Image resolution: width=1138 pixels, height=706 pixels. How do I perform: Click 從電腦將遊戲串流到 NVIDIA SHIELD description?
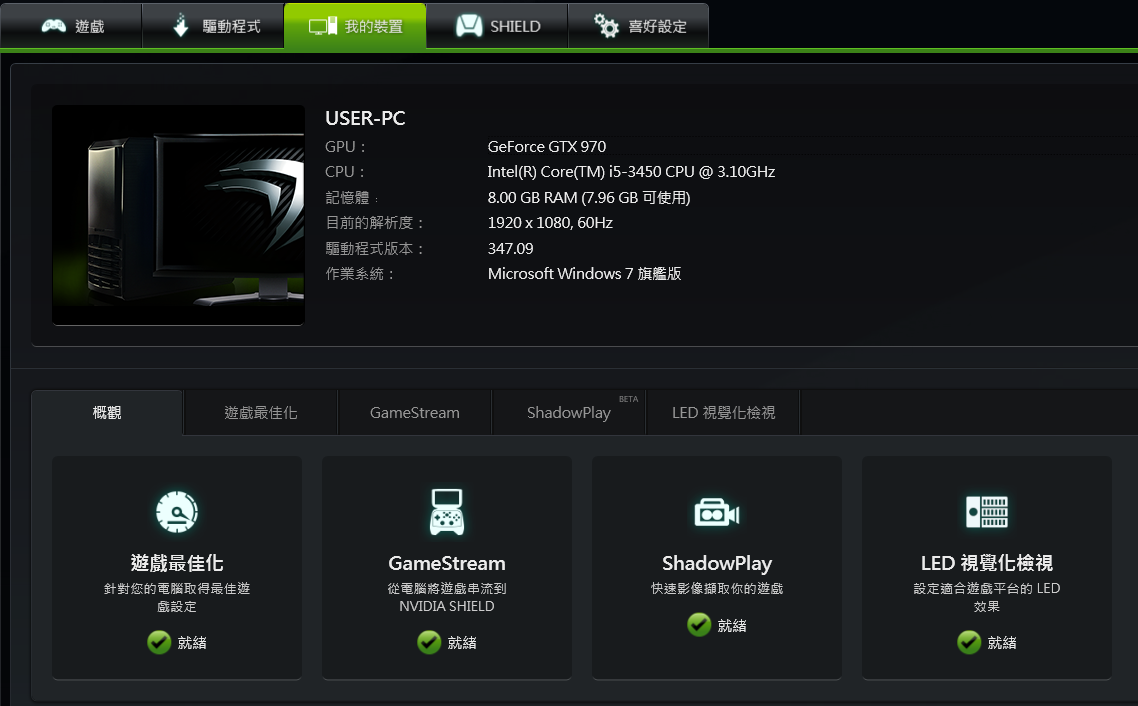pos(447,597)
